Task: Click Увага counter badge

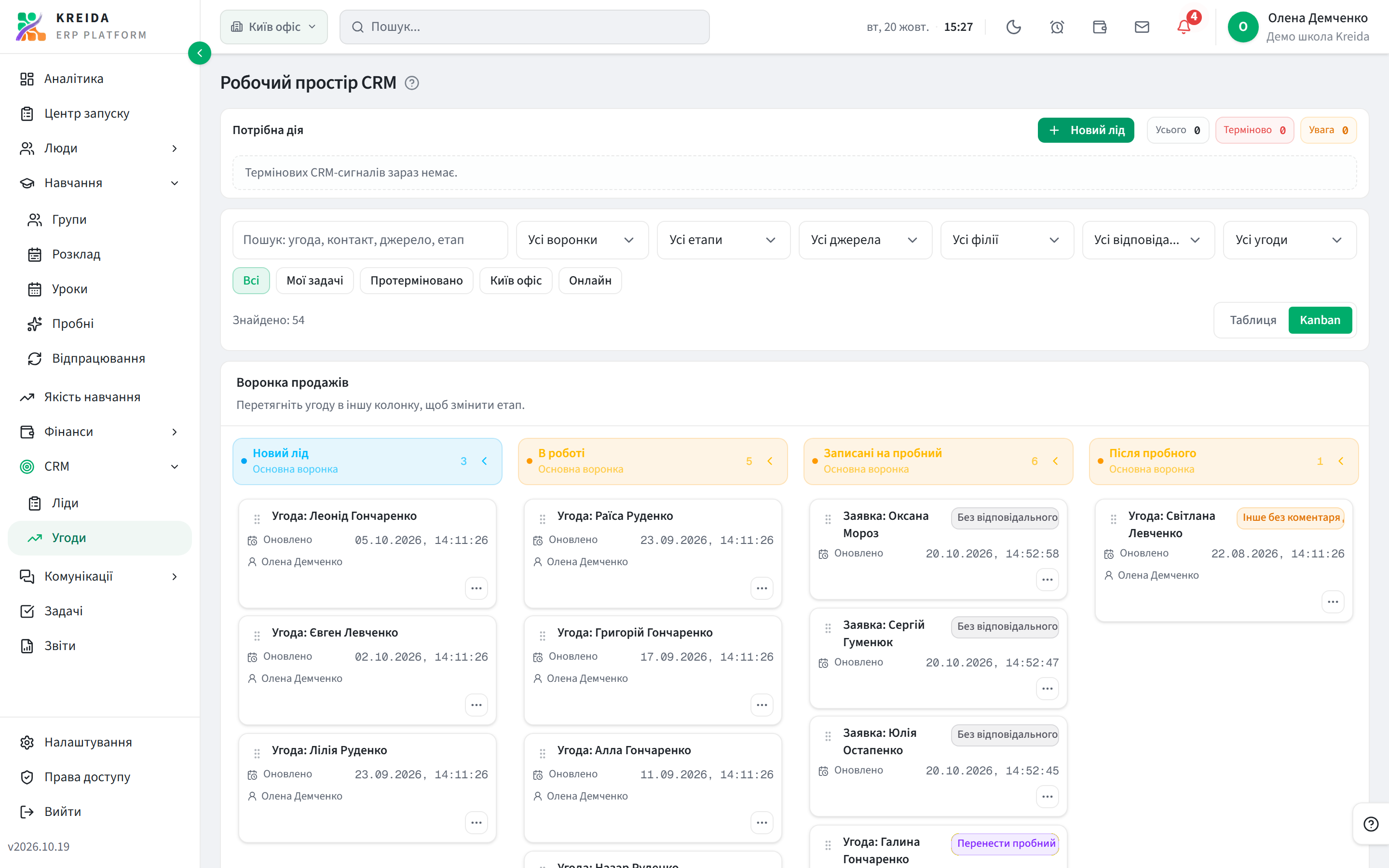Action: coord(1328,130)
